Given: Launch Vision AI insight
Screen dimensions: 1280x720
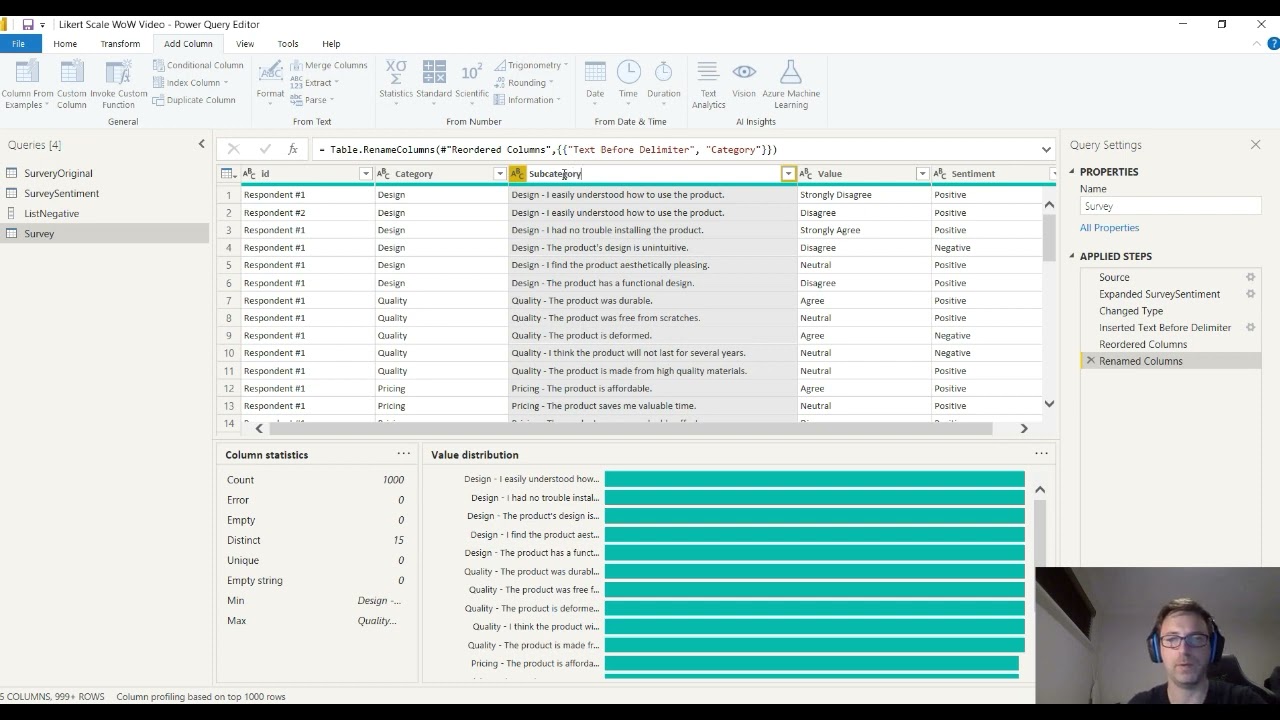Looking at the screenshot, I should click(744, 80).
